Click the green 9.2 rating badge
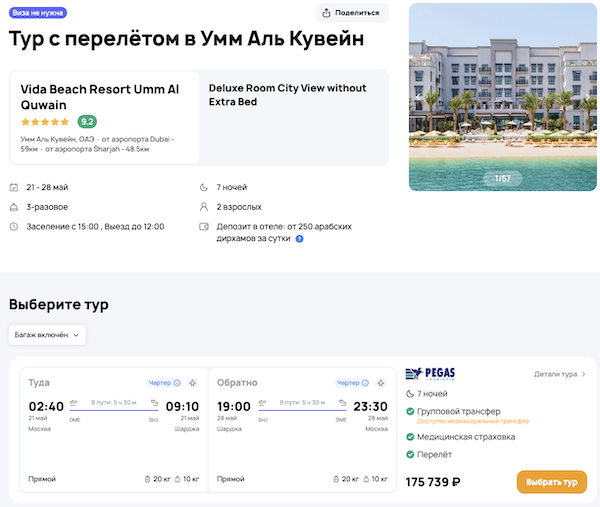The image size is (600, 507). (87, 121)
